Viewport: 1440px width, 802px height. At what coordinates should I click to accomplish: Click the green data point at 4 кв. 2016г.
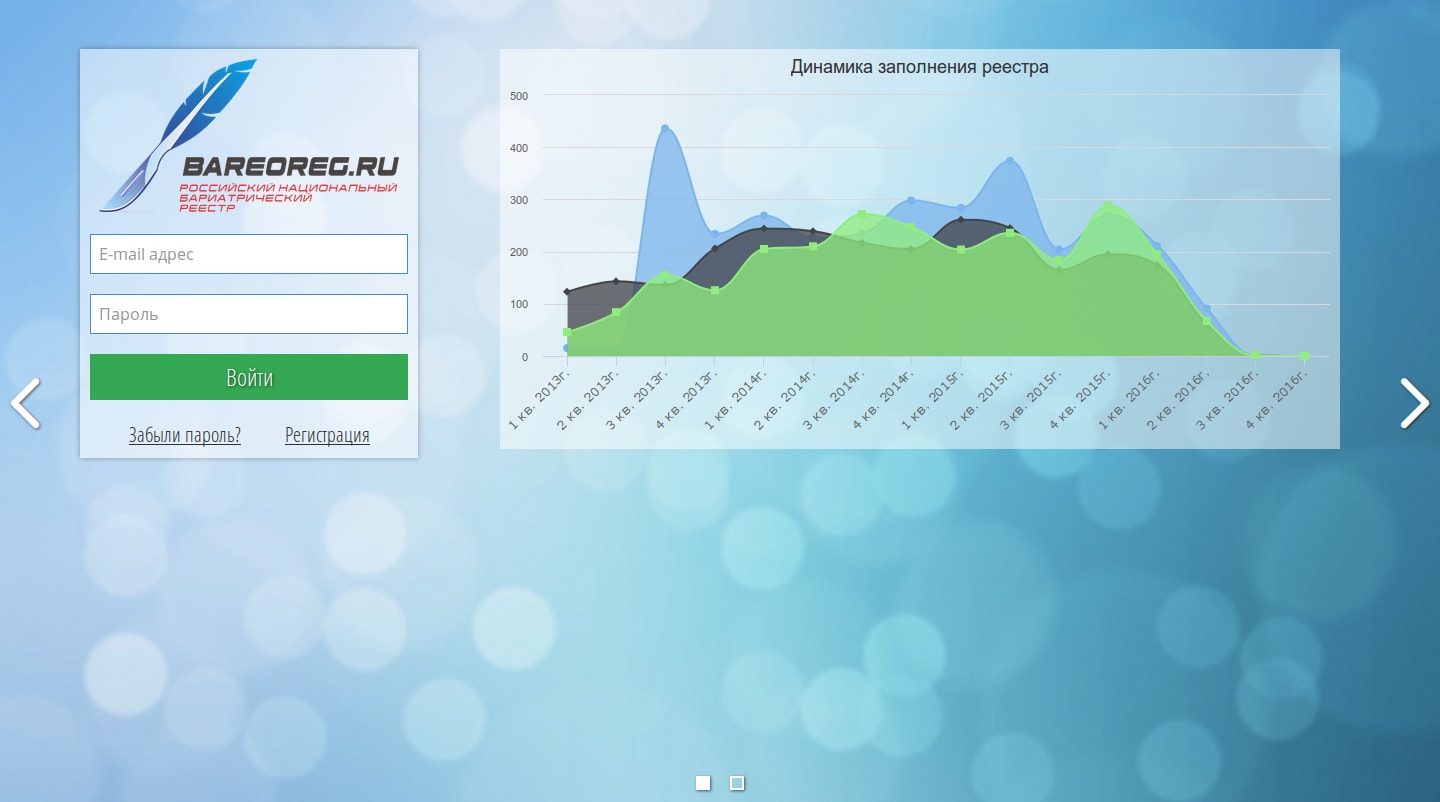(1305, 356)
